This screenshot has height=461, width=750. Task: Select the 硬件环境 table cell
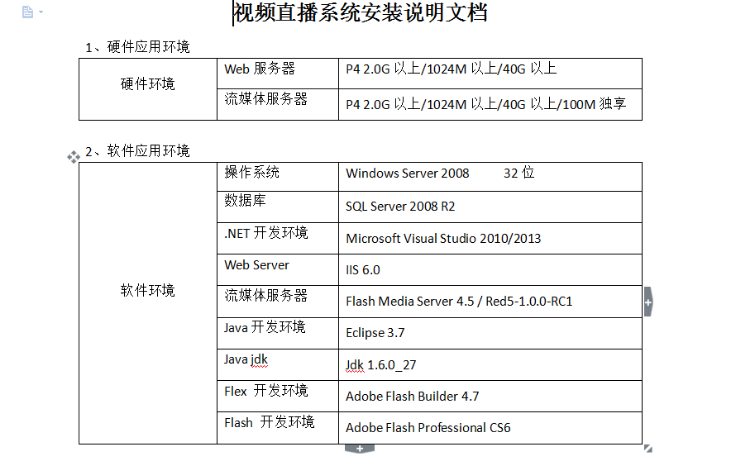tap(148, 89)
